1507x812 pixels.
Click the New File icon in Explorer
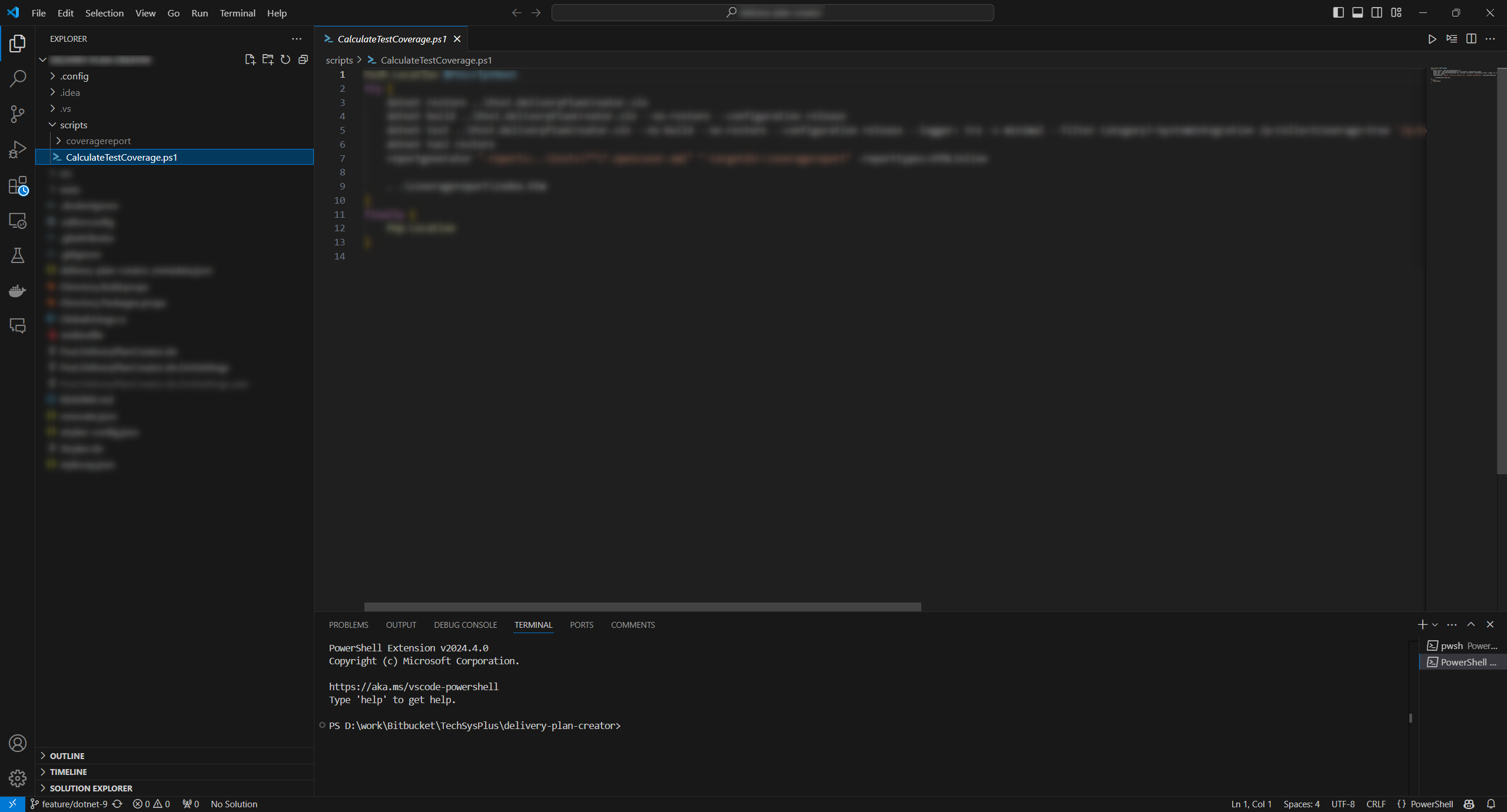[x=250, y=59]
